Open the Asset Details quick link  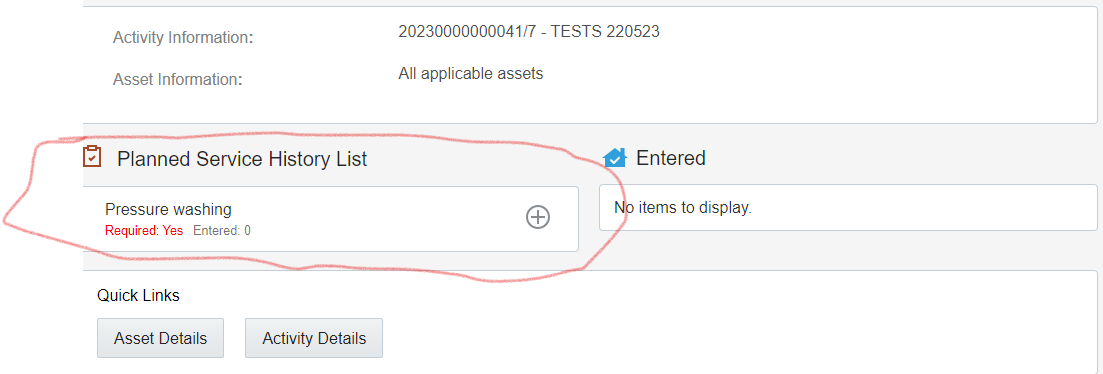tap(160, 338)
